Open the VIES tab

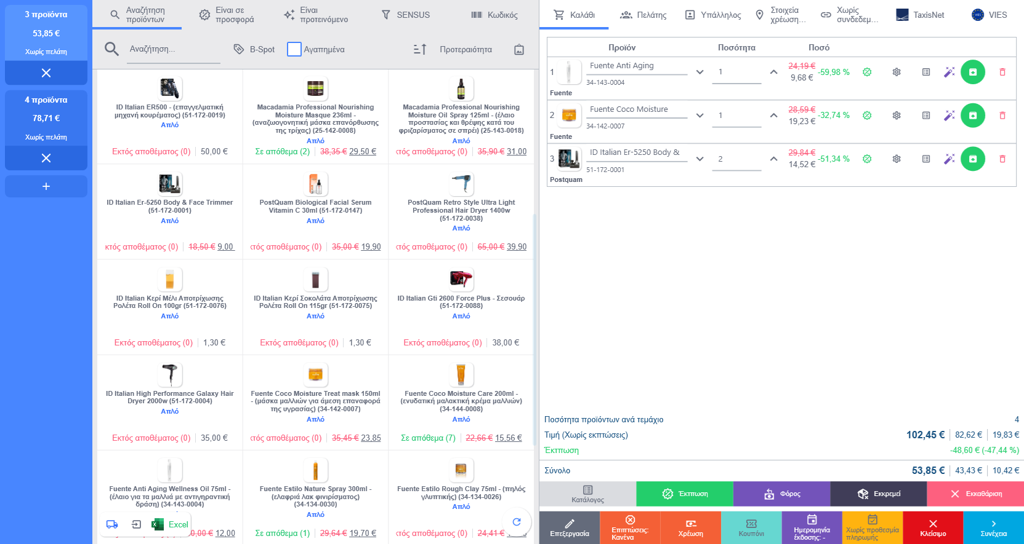tap(989, 15)
